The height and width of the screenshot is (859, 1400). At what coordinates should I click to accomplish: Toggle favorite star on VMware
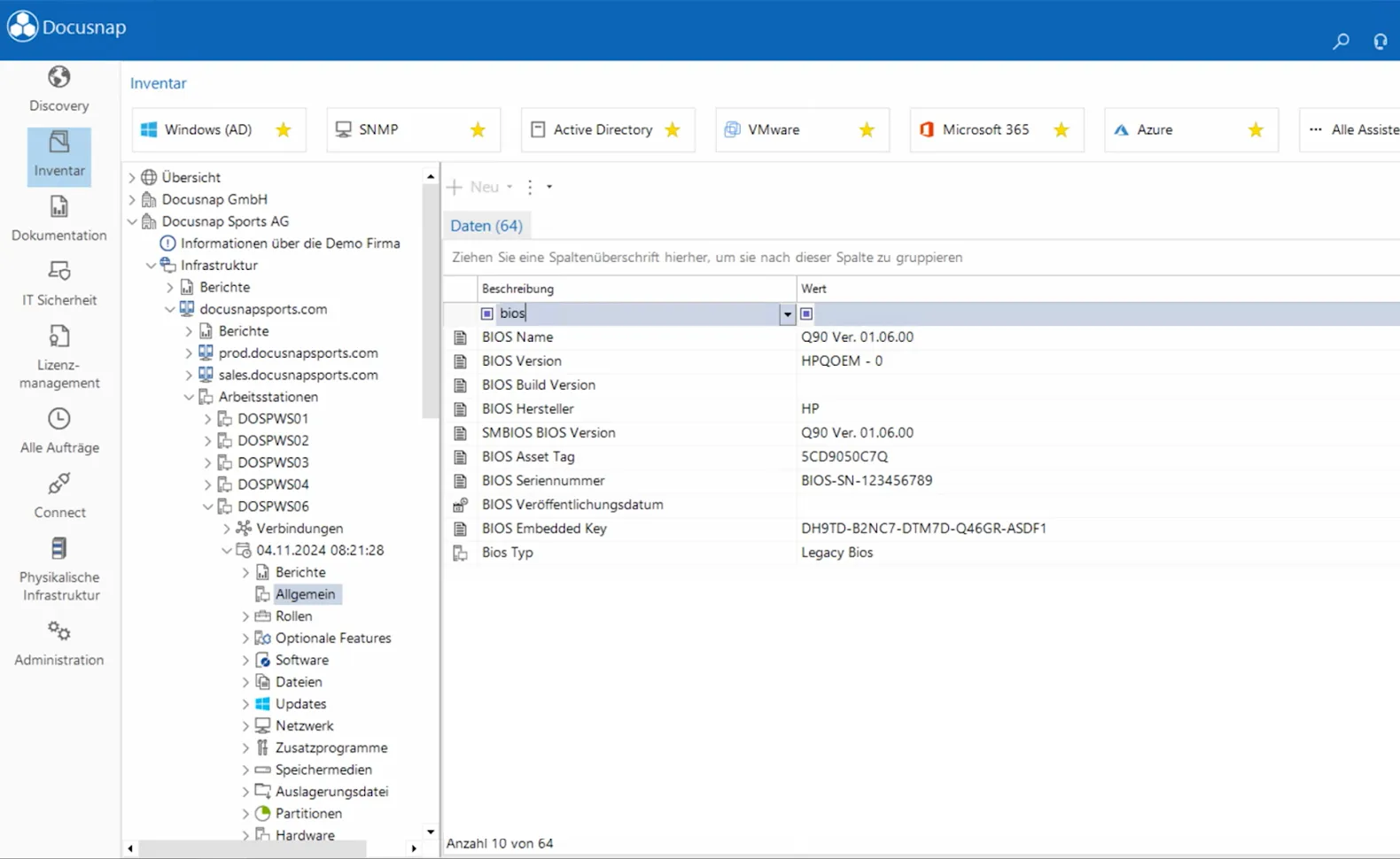pos(867,130)
